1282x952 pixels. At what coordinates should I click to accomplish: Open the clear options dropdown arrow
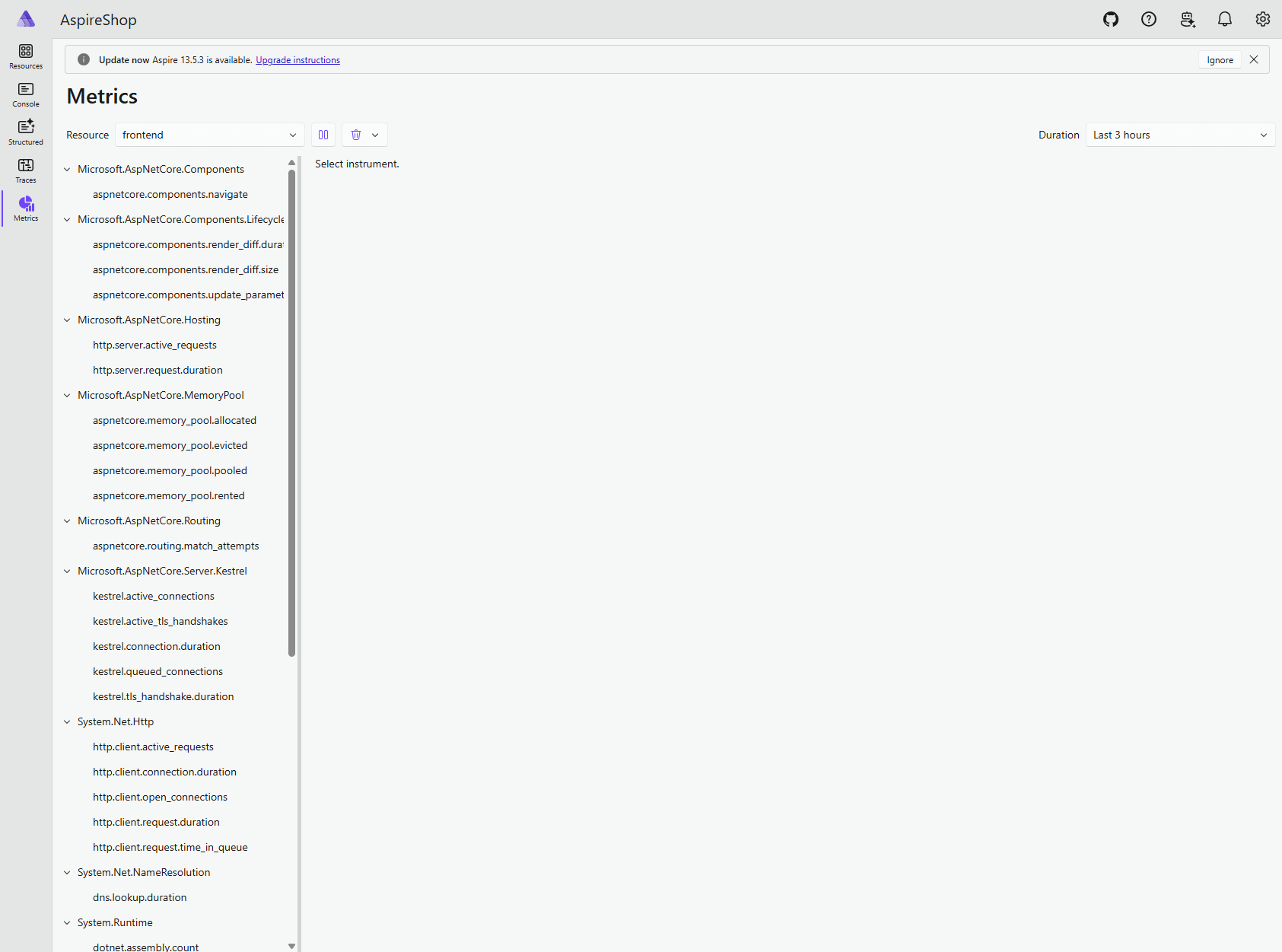tap(376, 135)
